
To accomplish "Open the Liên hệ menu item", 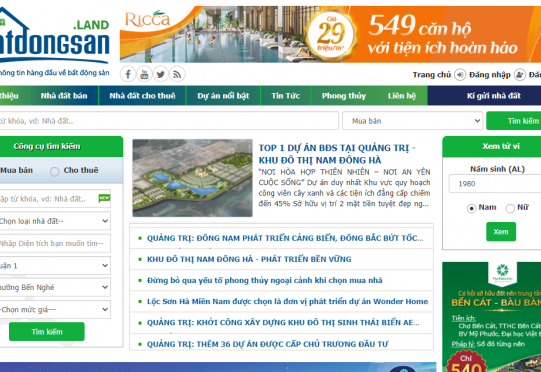I will click(x=402, y=96).
